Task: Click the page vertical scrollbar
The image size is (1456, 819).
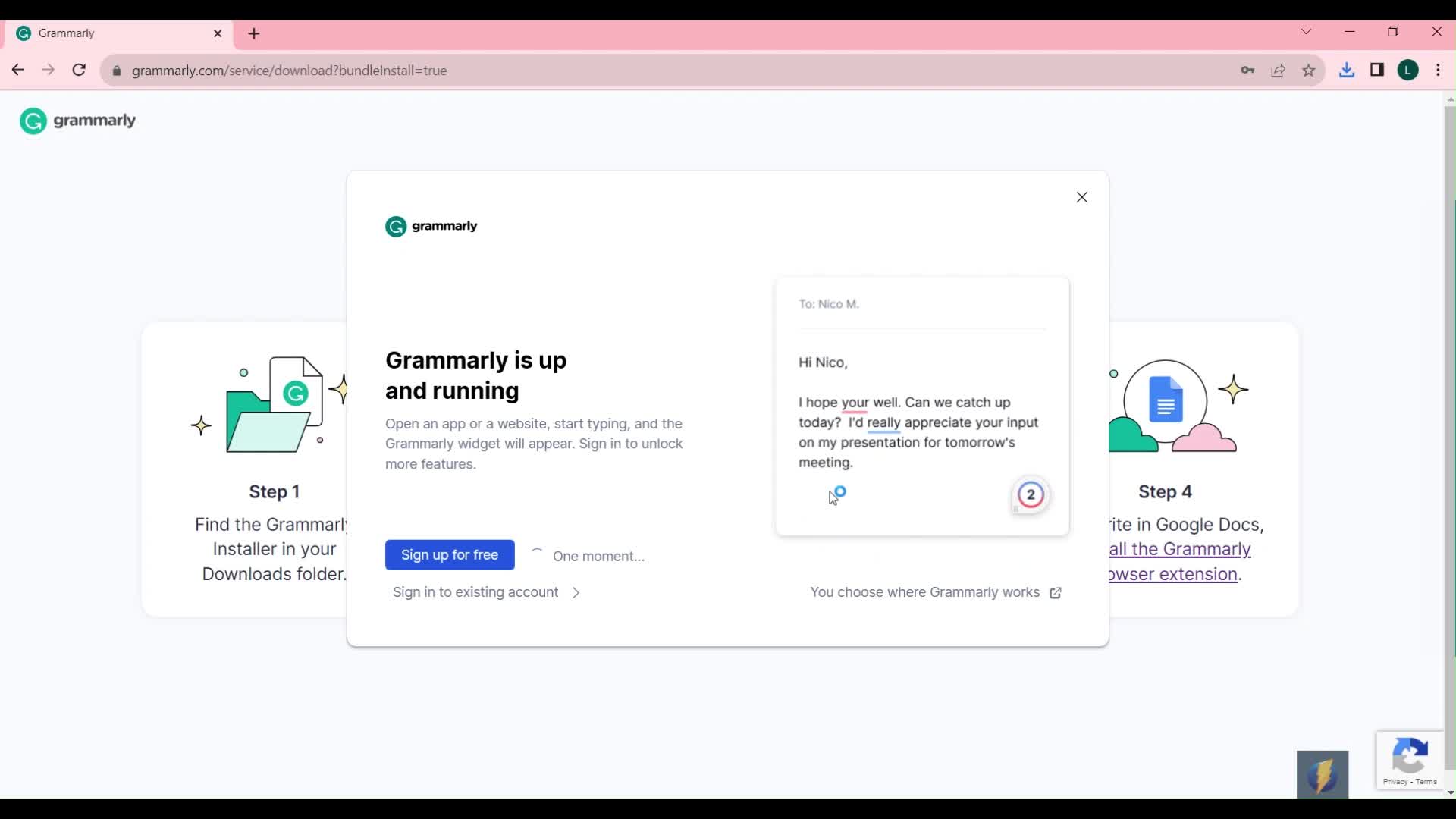Action: 1450,438
